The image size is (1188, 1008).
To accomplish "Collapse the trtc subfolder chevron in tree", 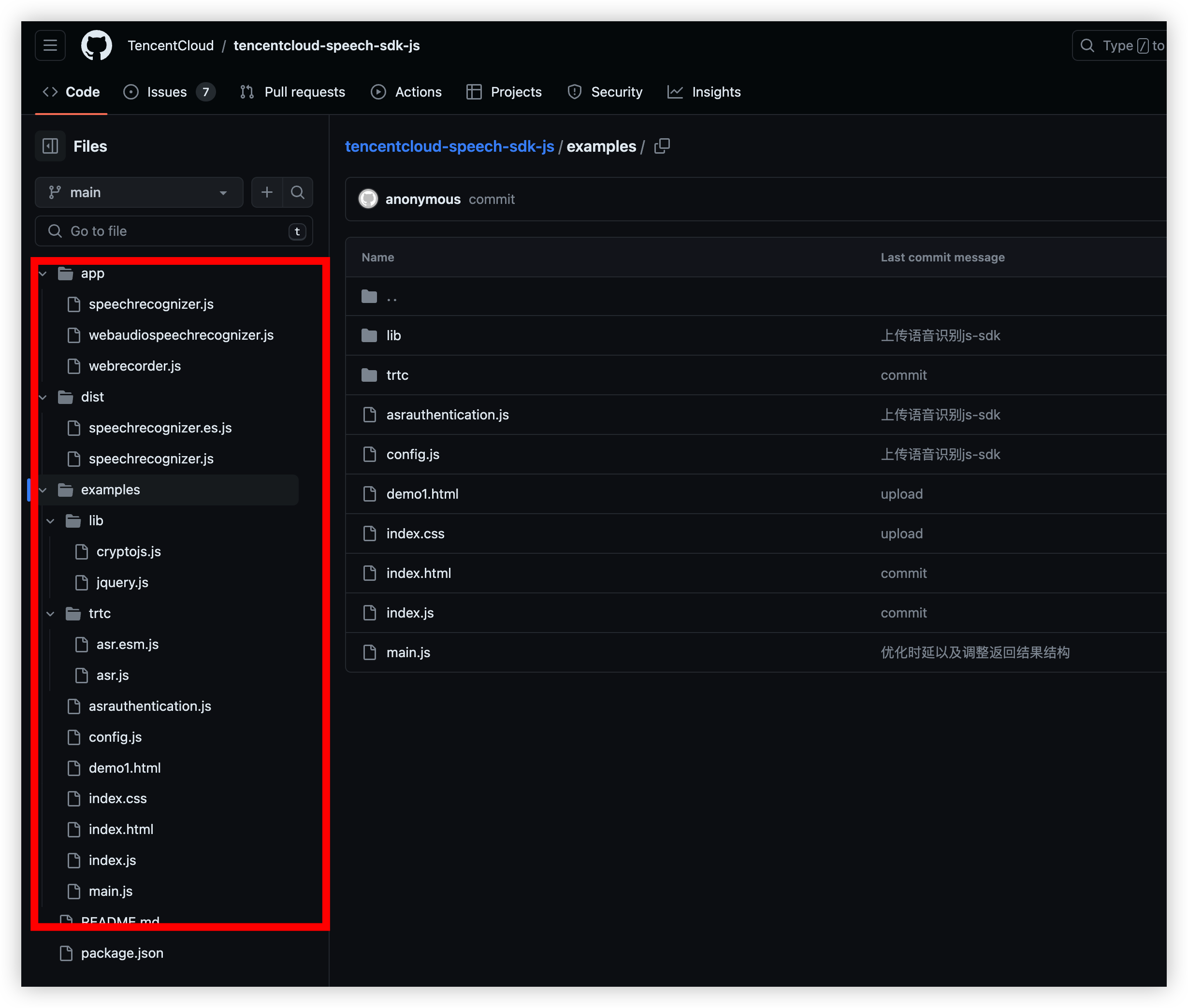I will [x=50, y=613].
